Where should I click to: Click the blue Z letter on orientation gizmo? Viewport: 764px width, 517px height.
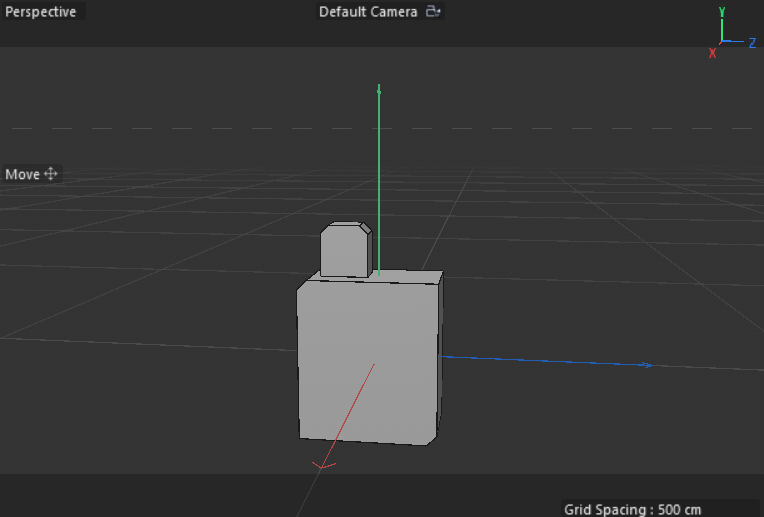click(x=751, y=43)
